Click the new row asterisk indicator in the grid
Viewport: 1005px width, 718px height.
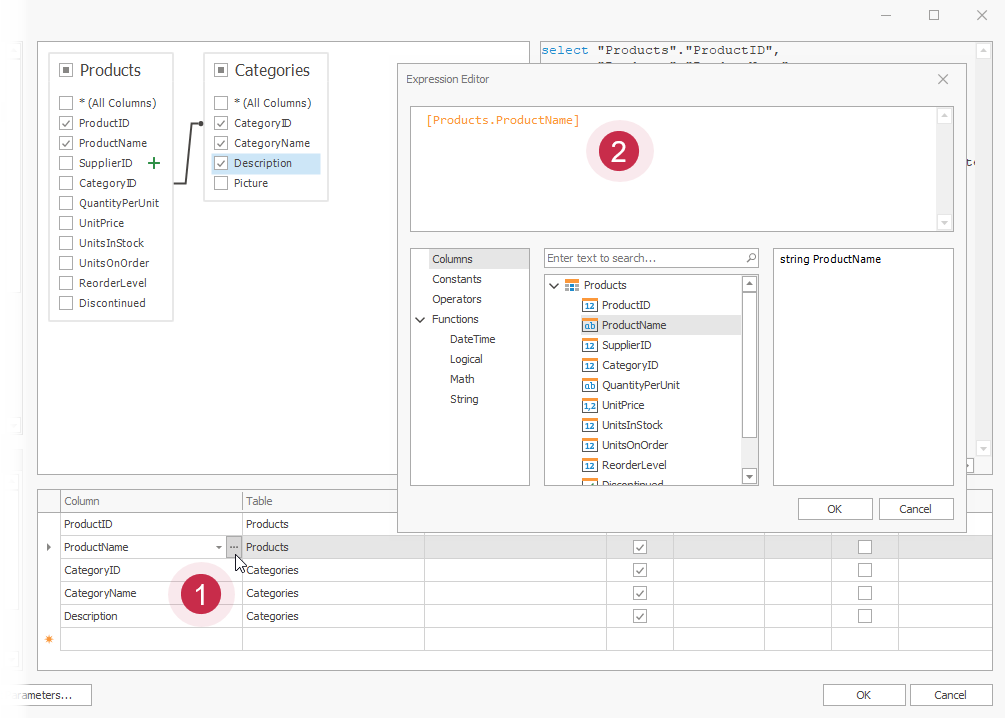coord(48,639)
